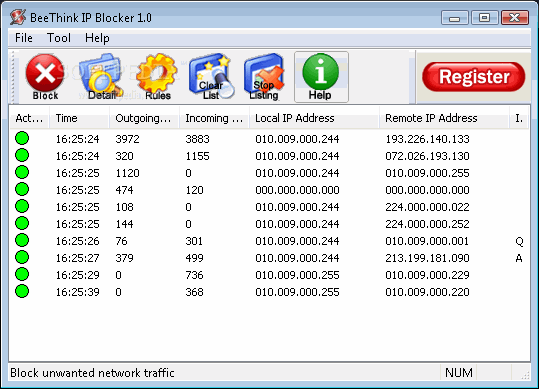Select remote IP 224.000.000.022
Viewport: 539px width, 389px height.
pyautogui.click(x=427, y=207)
